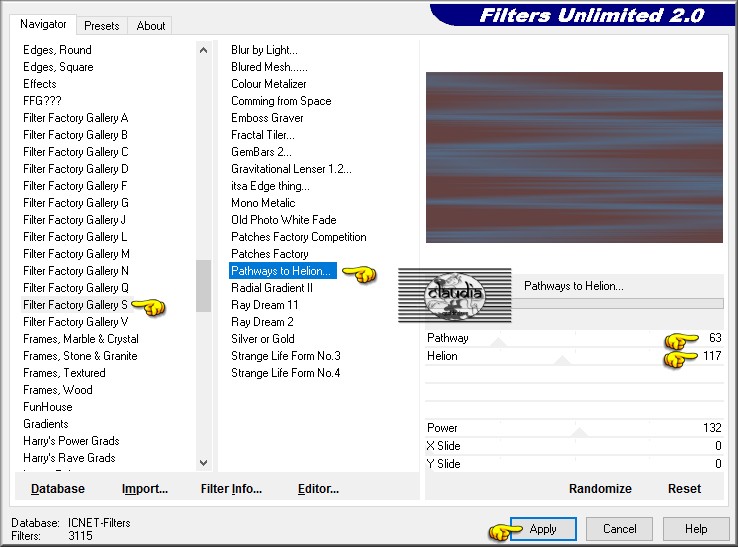Image resolution: width=738 pixels, height=547 pixels.
Task: Choose Gravitational Lenser 1.2... filter
Action: point(291,169)
